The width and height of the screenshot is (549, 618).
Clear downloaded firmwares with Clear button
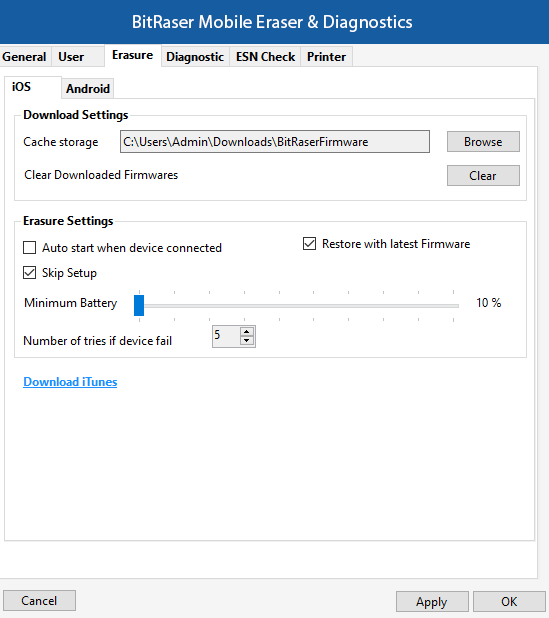tap(483, 175)
